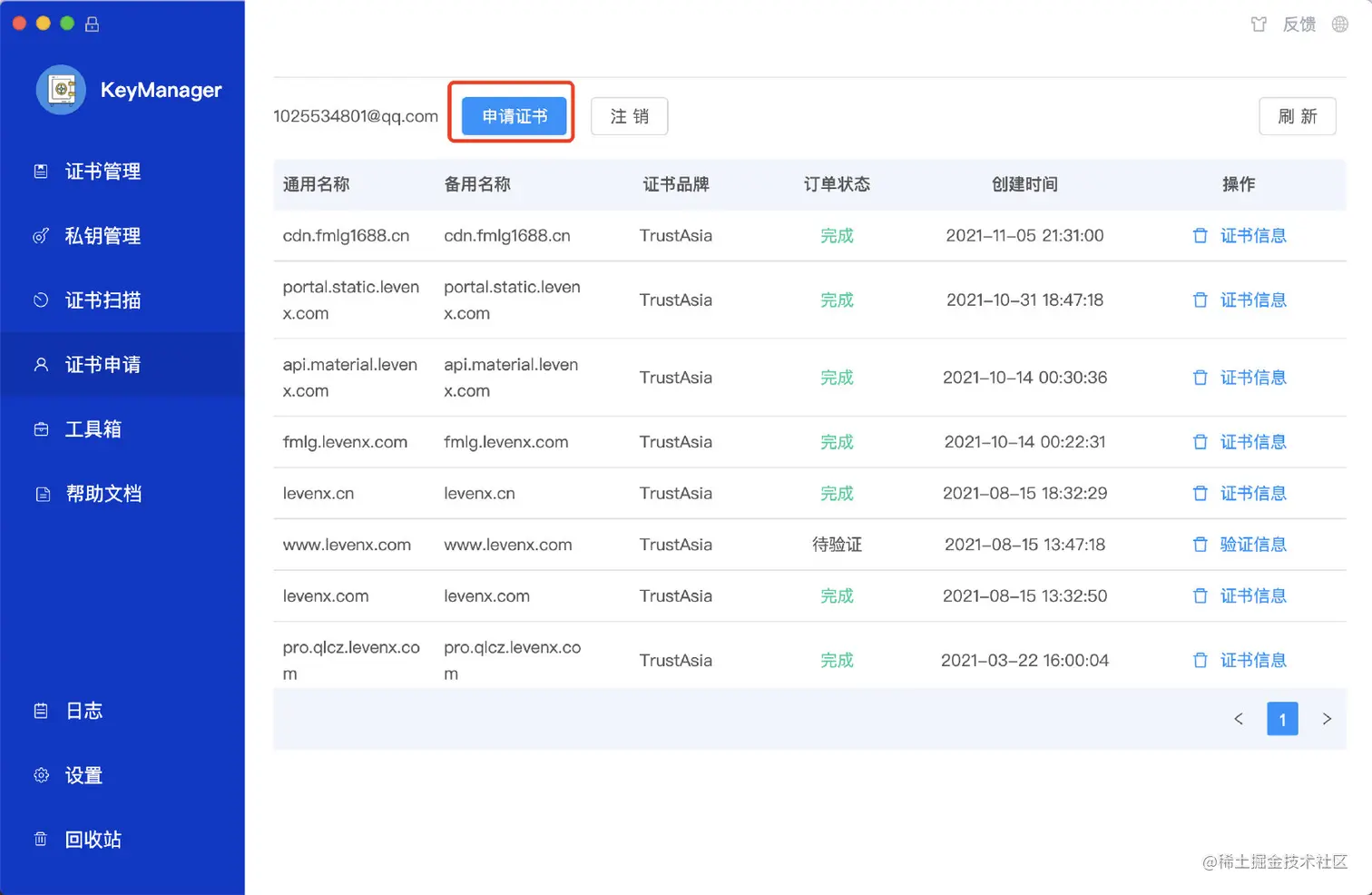Open 设置 in the sidebar
1372x895 pixels.
122,775
